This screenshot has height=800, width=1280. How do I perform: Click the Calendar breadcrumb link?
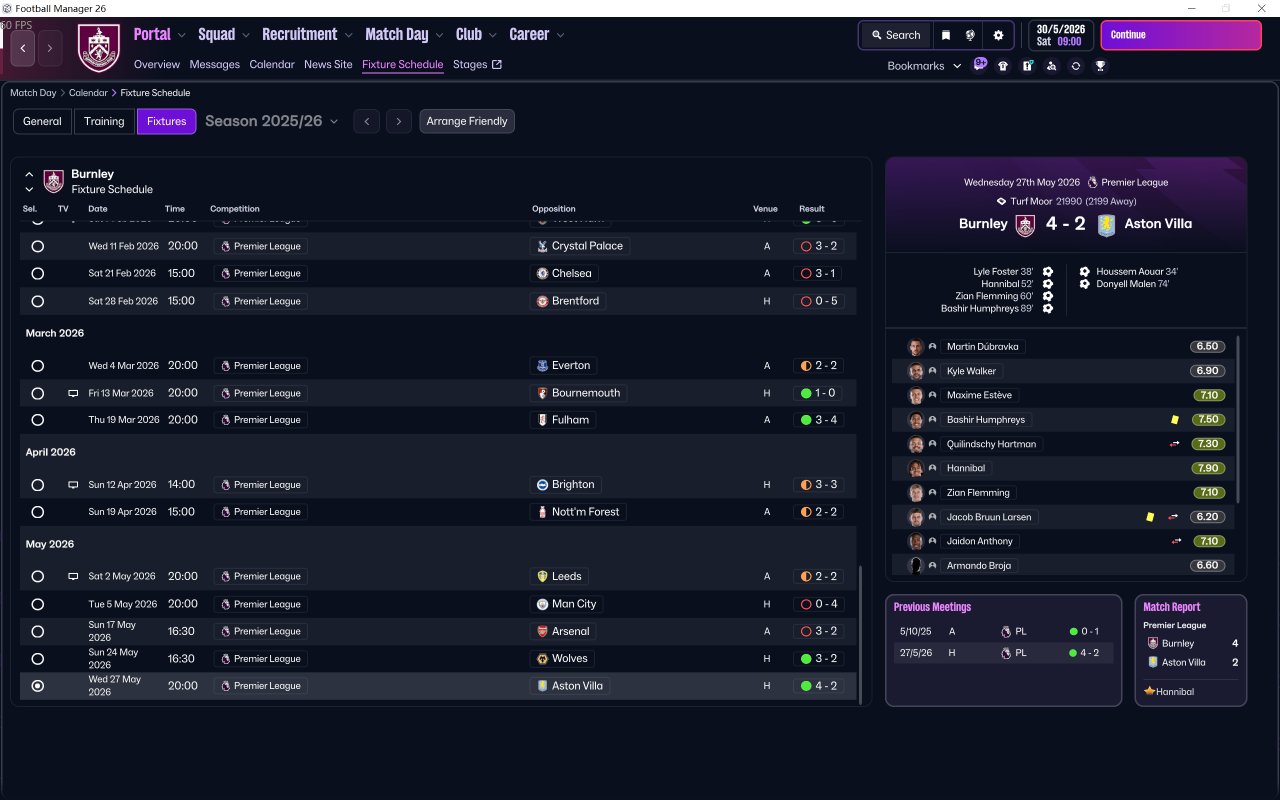tap(88, 93)
